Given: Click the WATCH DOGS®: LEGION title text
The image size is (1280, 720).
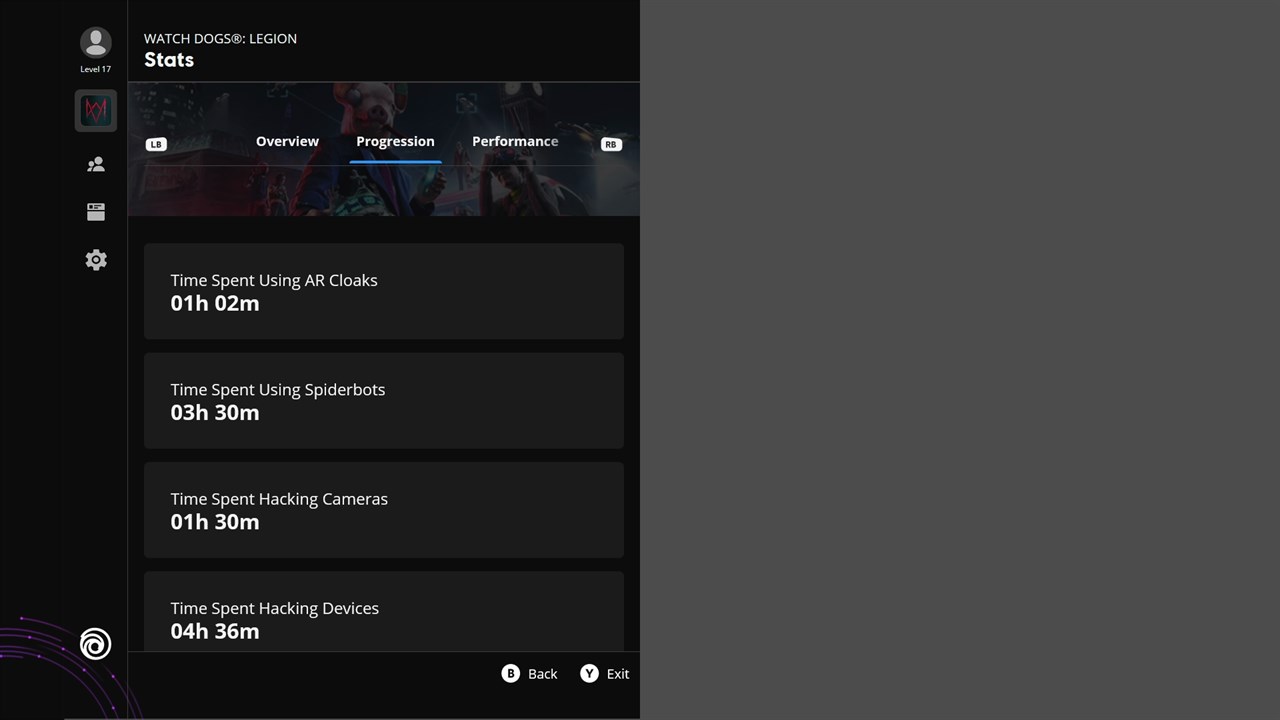Looking at the screenshot, I should coord(220,38).
